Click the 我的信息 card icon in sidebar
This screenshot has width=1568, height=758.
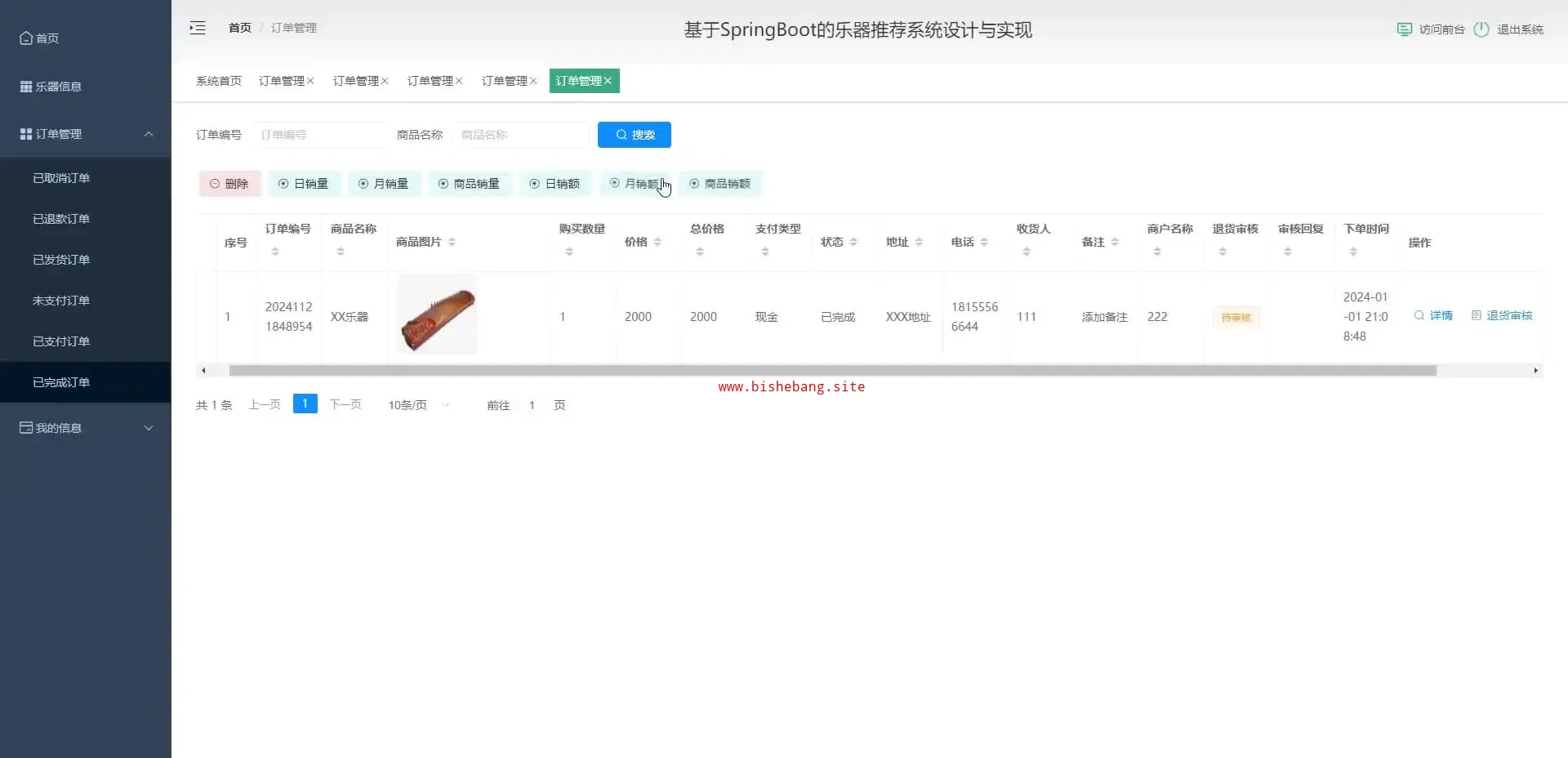point(26,428)
